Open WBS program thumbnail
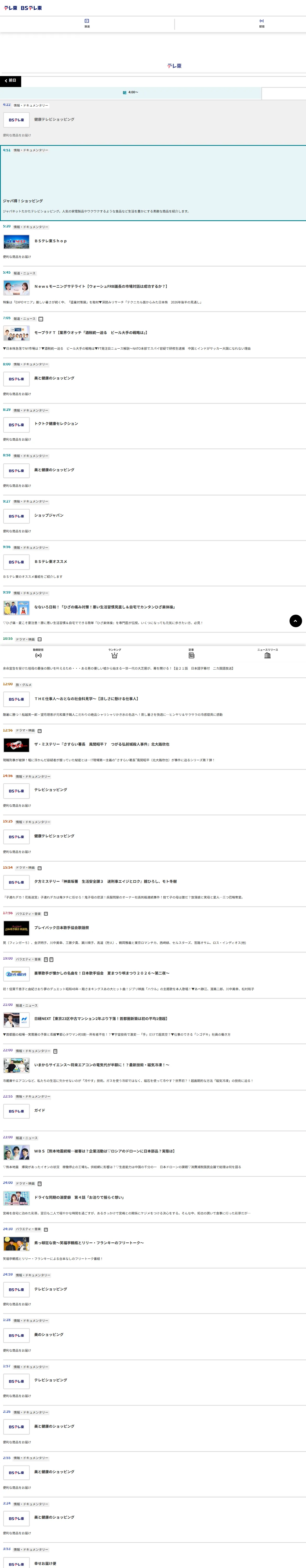Image resolution: width=306 pixels, height=1568 pixels. point(16,1152)
